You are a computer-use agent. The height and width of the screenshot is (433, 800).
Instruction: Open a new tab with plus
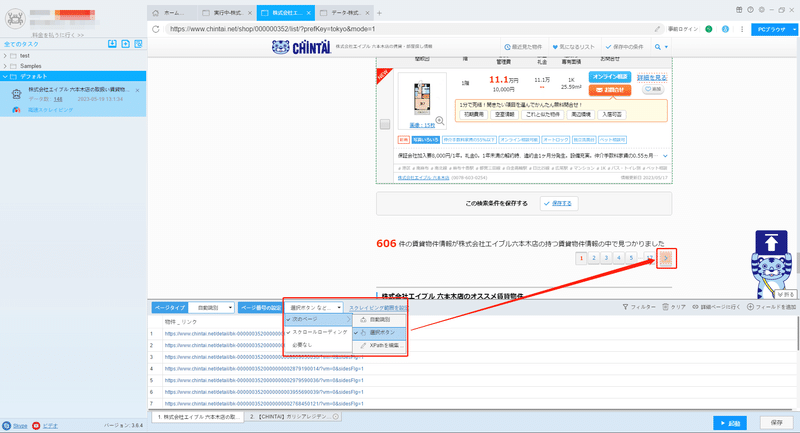pyautogui.click(x=379, y=13)
